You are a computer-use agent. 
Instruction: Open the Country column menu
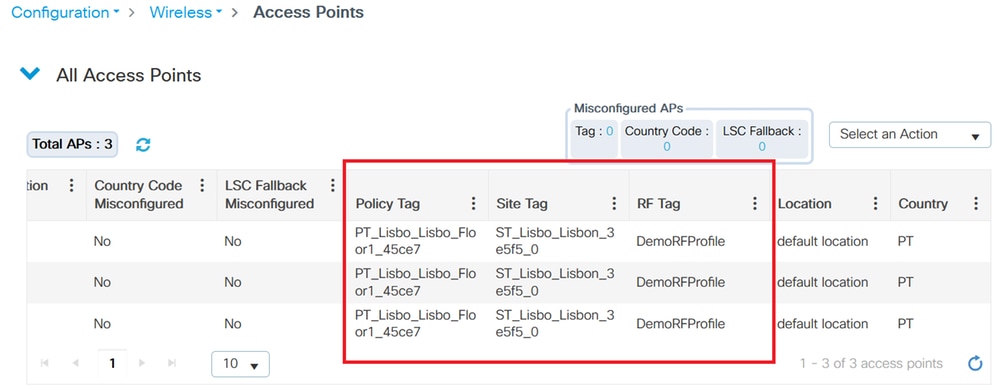click(x=976, y=203)
